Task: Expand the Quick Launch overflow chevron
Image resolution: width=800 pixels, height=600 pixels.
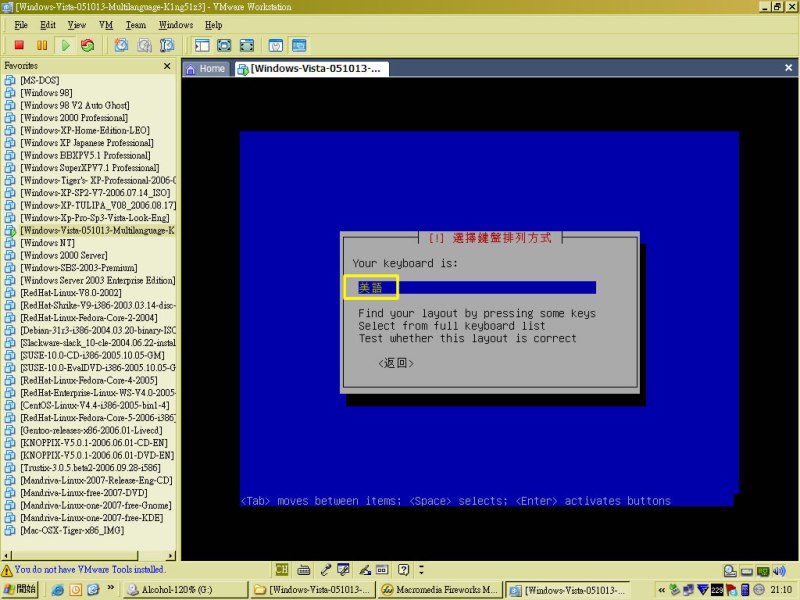Action: coord(110,588)
